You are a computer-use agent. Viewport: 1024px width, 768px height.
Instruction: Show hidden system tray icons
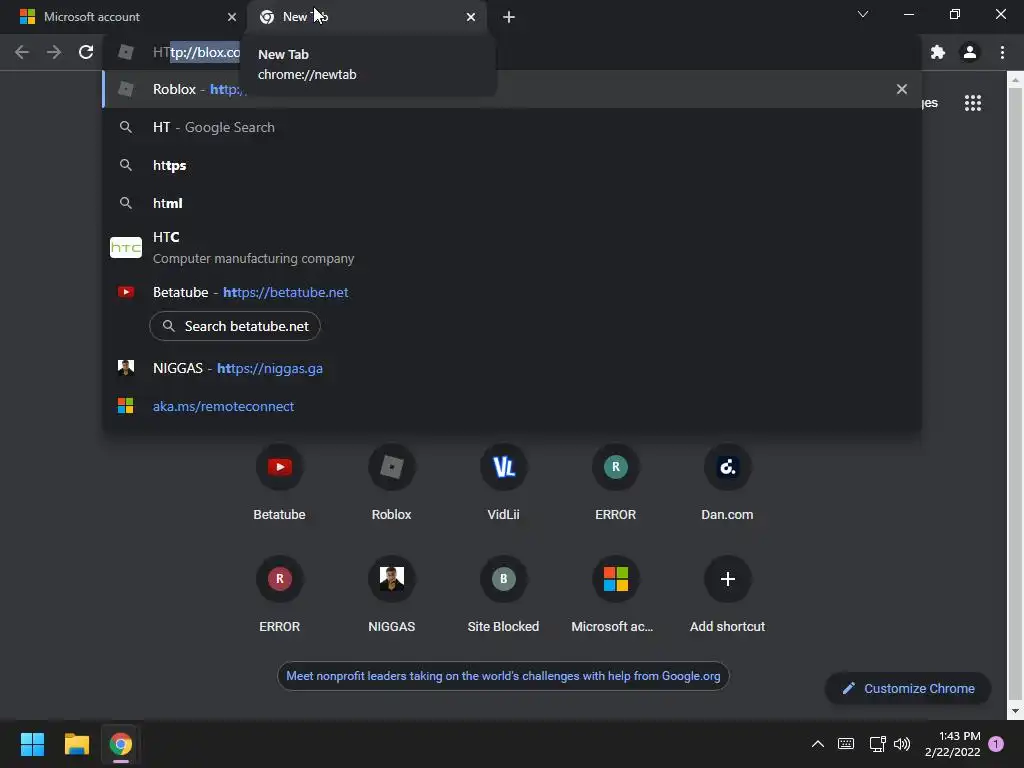point(817,744)
